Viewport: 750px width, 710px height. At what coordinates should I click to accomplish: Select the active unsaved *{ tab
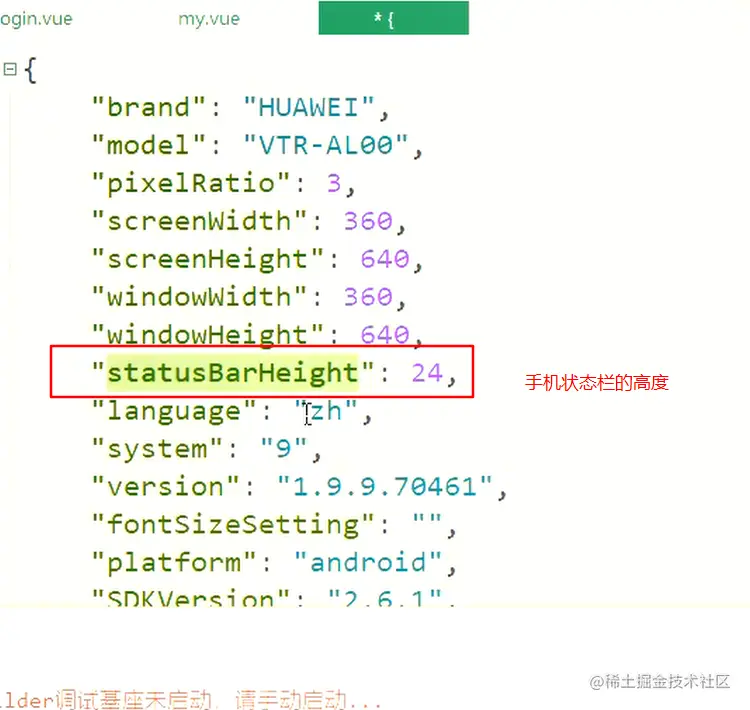tap(393, 18)
